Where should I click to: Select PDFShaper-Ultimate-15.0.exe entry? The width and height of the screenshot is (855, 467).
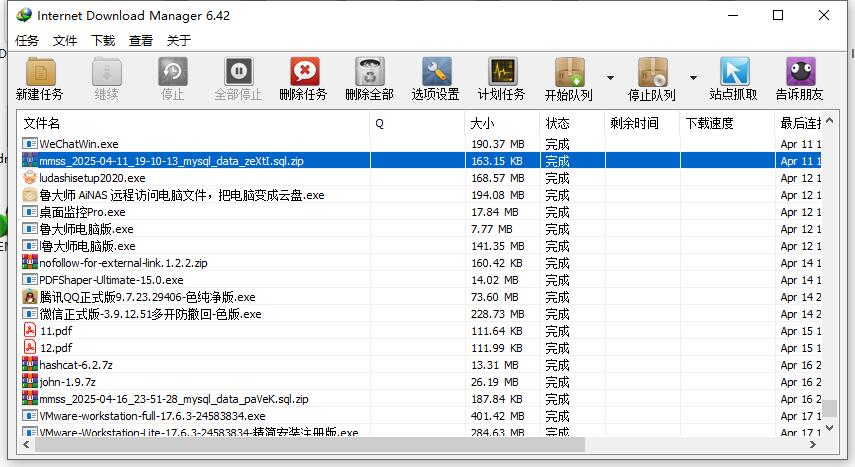tap(421, 279)
